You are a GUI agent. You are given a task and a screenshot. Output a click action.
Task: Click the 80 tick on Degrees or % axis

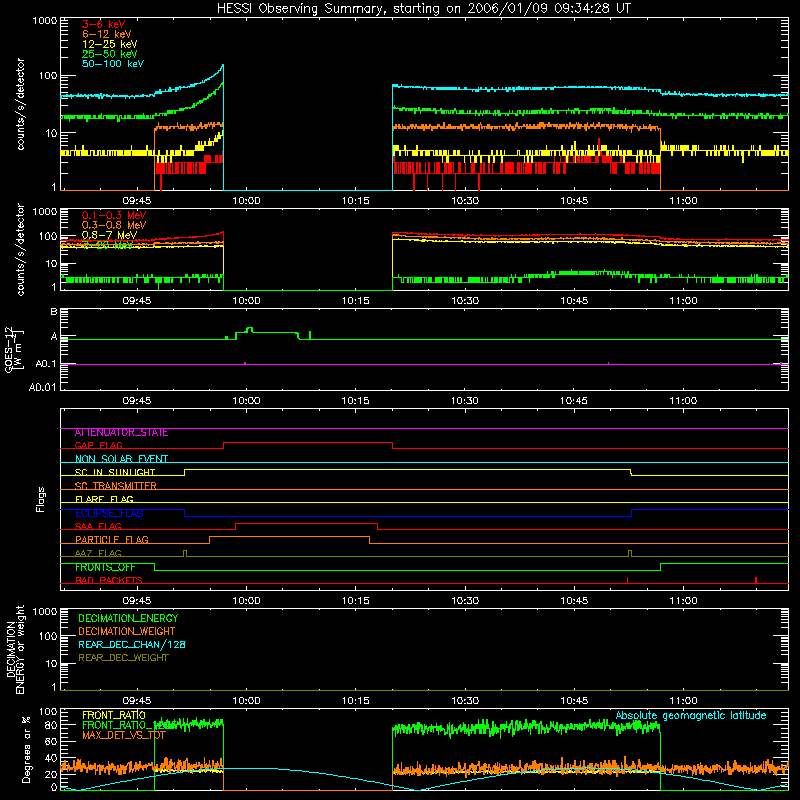51,725
